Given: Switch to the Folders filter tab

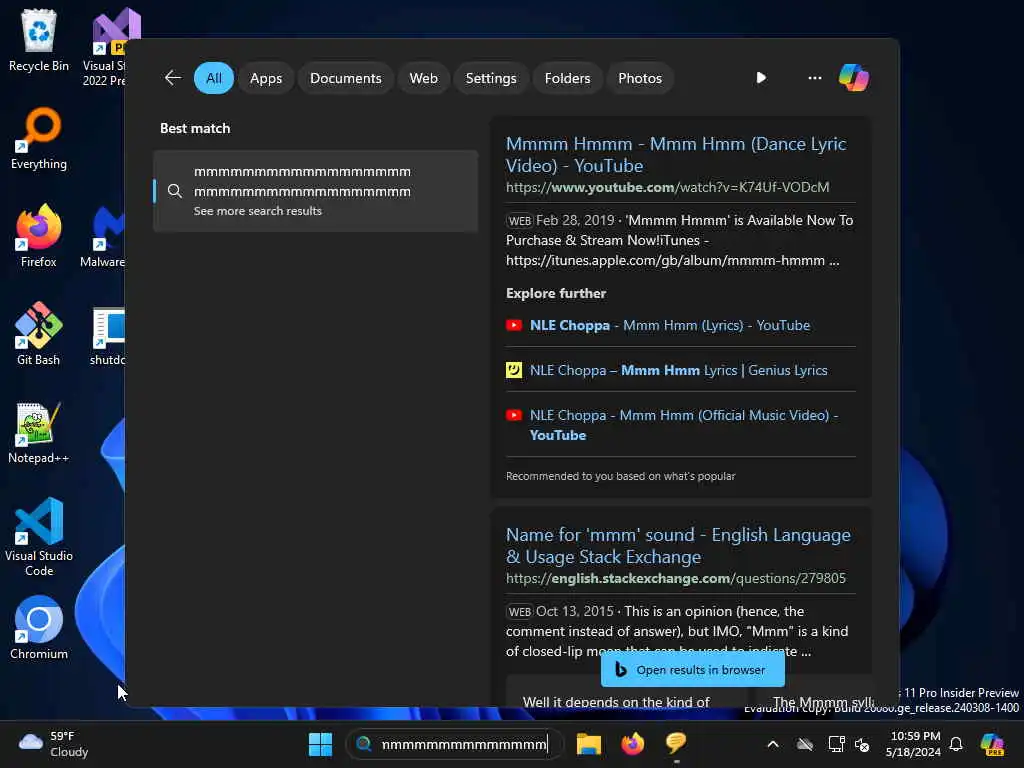Looking at the screenshot, I should click(x=567, y=78).
